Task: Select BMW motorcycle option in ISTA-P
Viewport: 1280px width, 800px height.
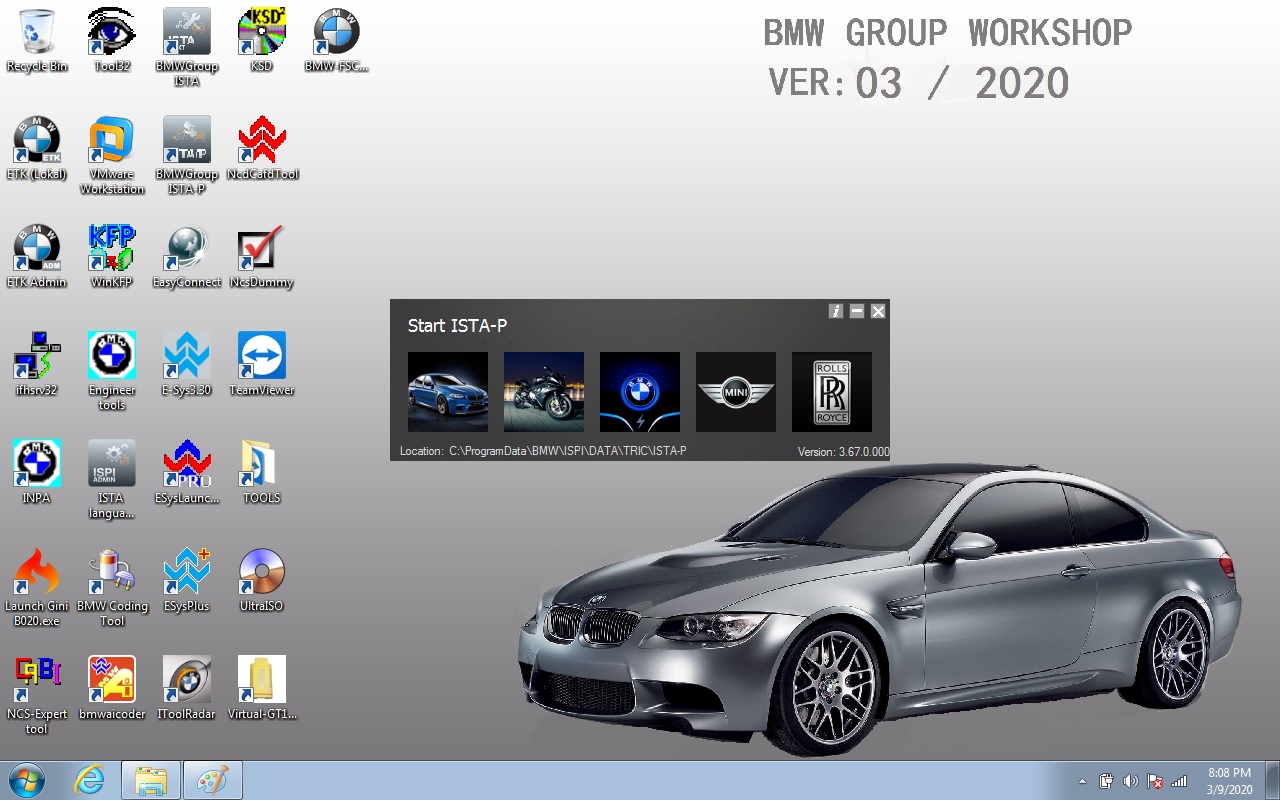Action: (x=544, y=392)
